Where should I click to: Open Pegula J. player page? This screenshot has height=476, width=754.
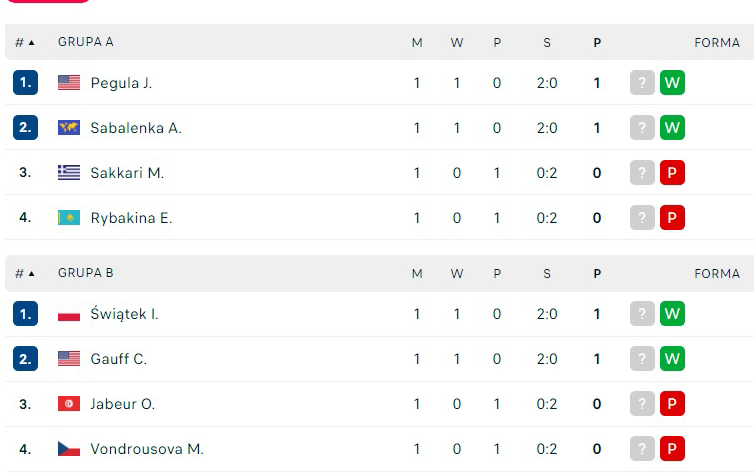(121, 83)
